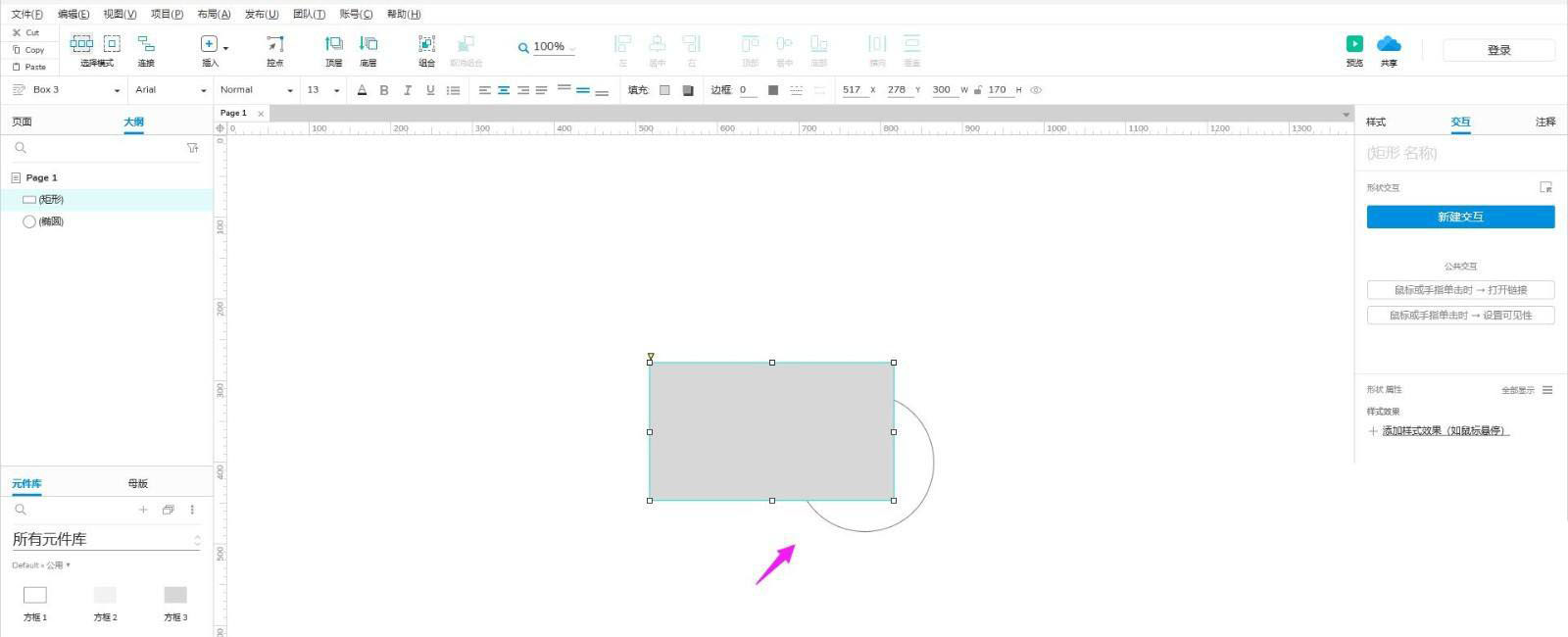This screenshot has height=637, width=1568.
Task: Open the 布局(A) menu
Action: 214,14
